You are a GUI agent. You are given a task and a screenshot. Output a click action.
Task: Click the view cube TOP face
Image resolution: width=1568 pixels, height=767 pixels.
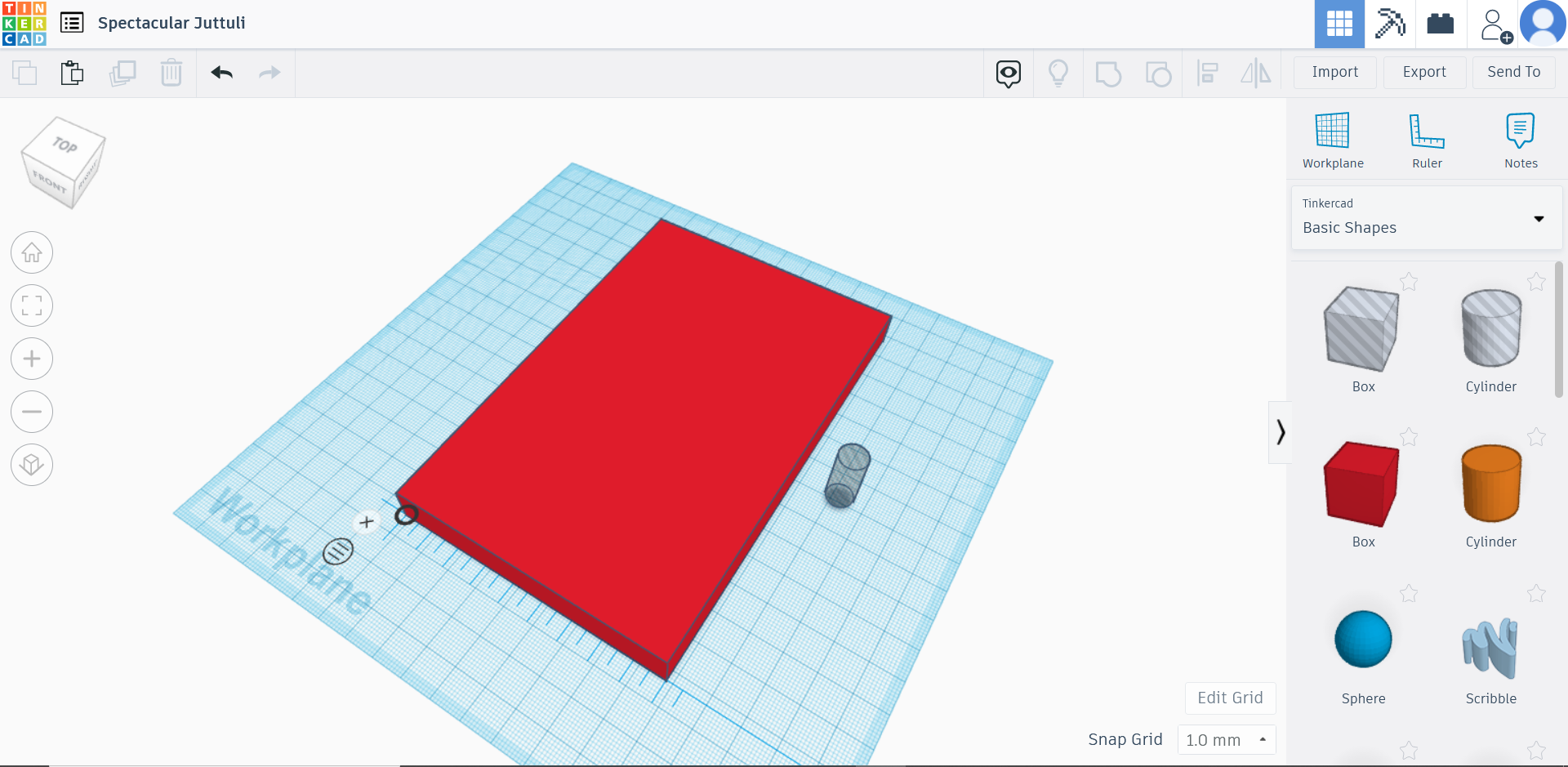pos(65,145)
